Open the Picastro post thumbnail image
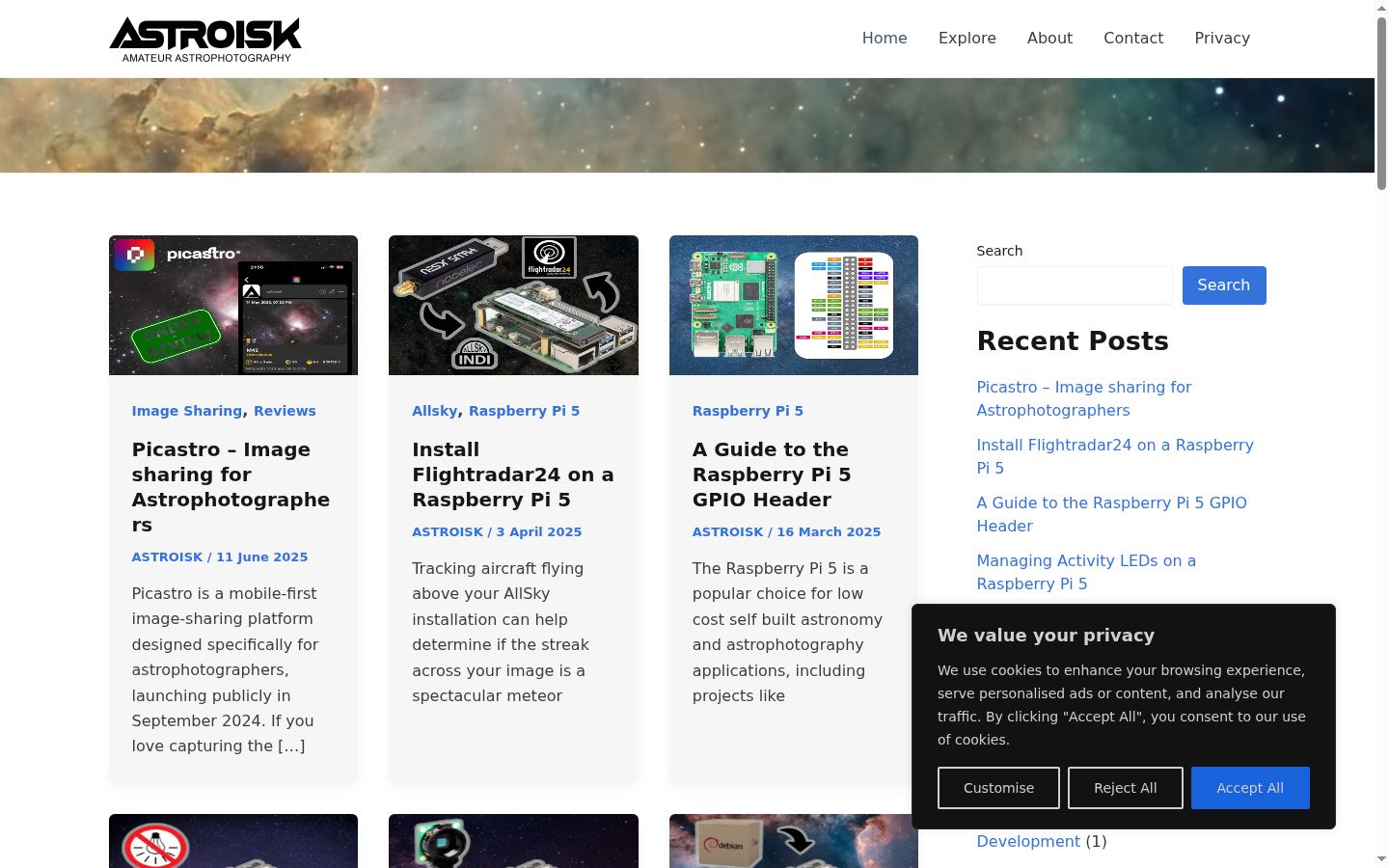 (x=233, y=305)
